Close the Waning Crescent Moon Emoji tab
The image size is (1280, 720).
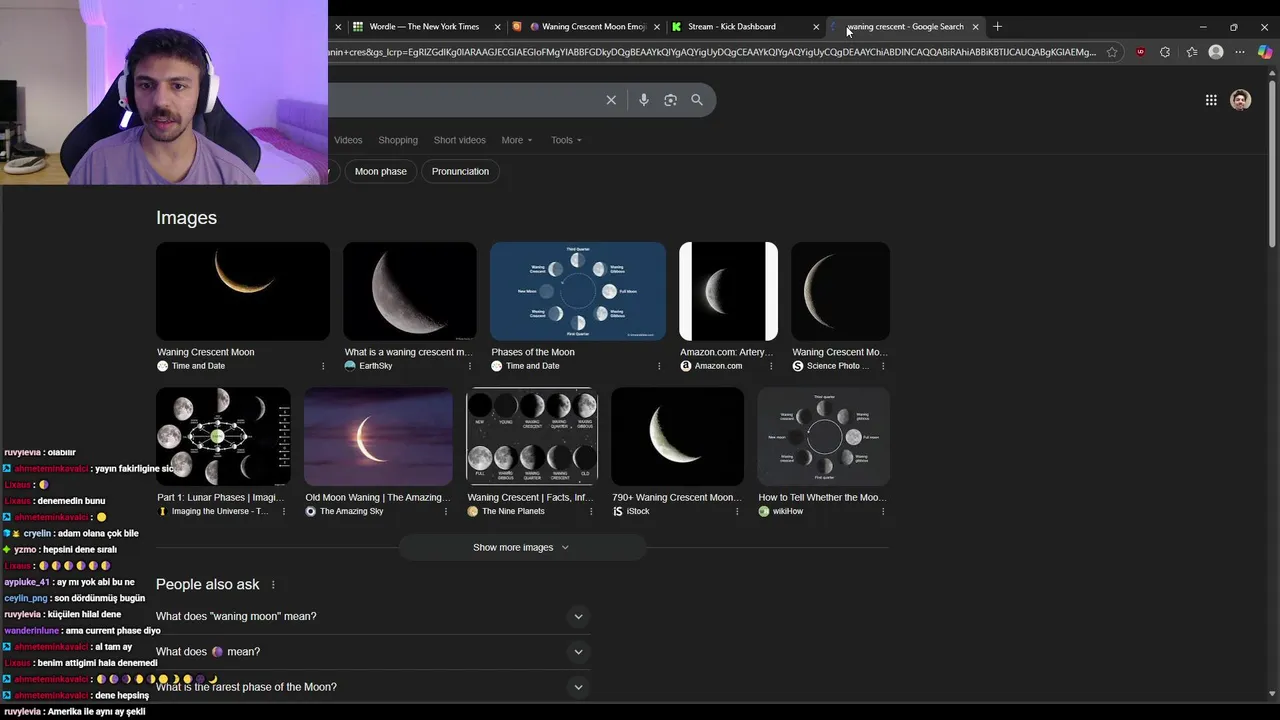pyautogui.click(x=657, y=27)
